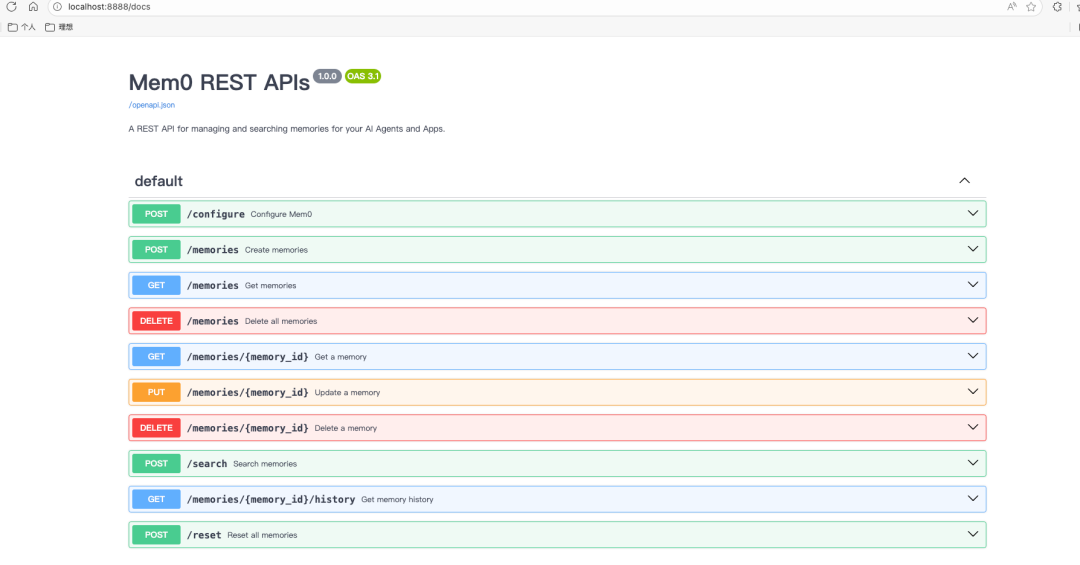Open the browser extensions puzzle icon

point(1057,7)
